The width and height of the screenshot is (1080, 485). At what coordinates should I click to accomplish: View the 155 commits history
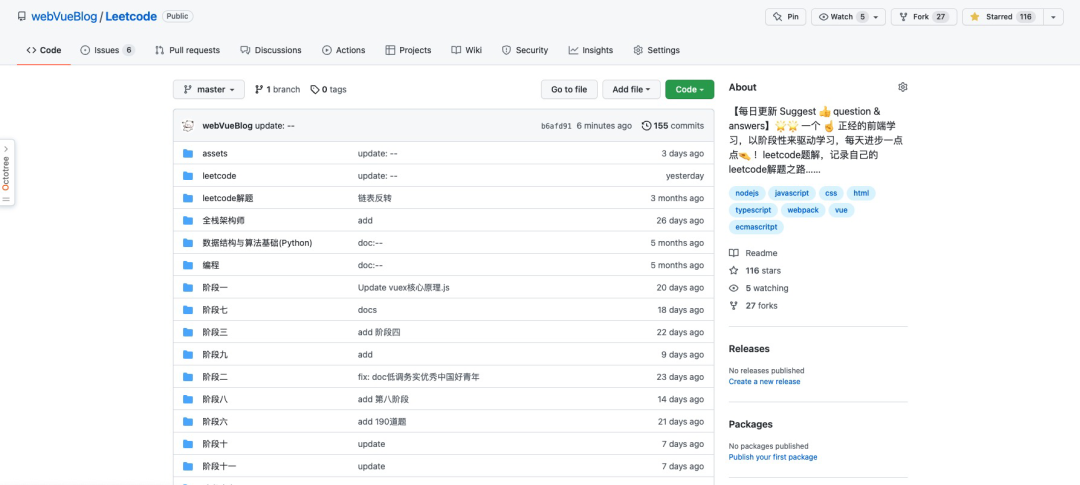[x=672, y=126]
